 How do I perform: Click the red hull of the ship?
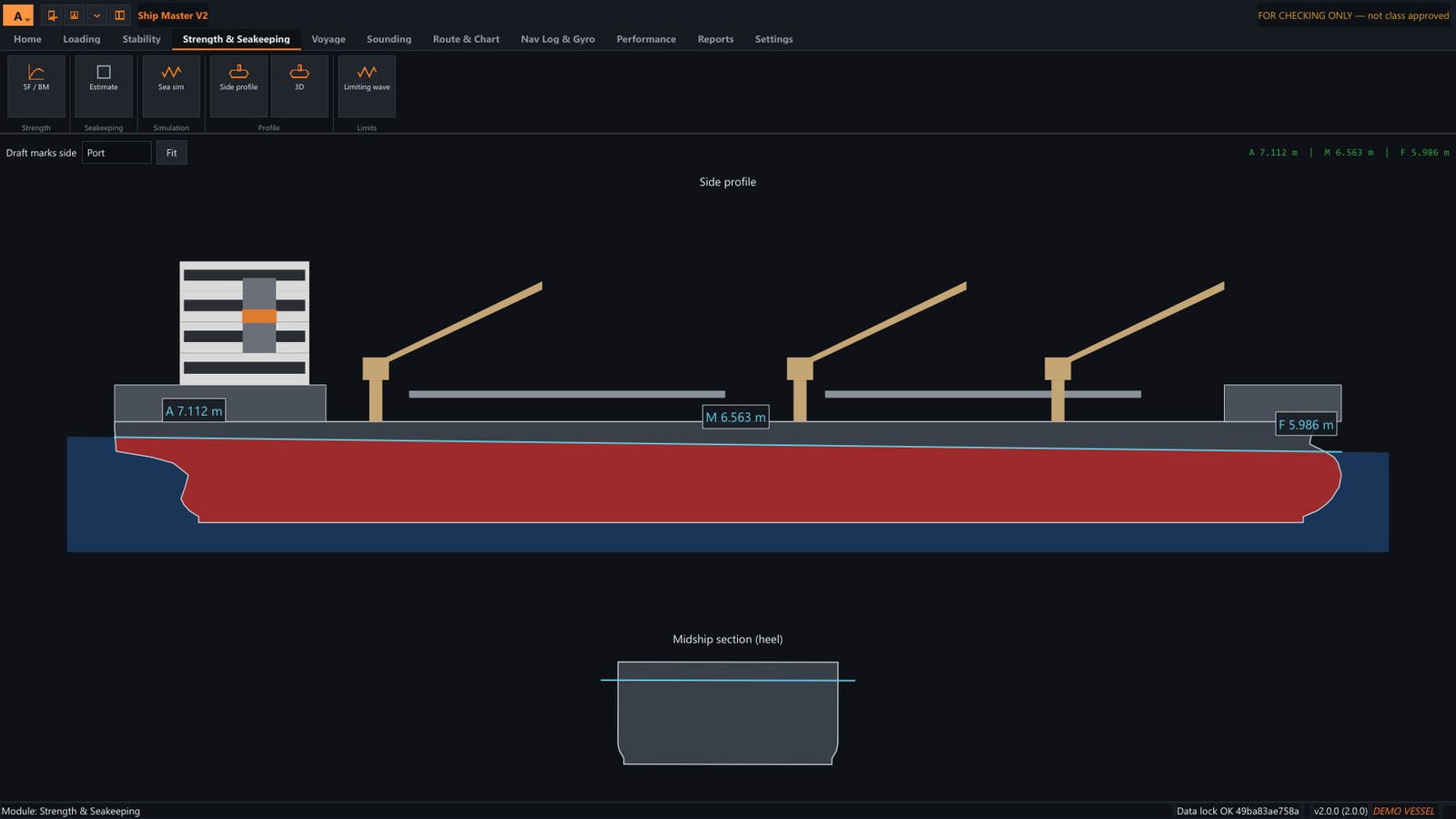coord(728,482)
